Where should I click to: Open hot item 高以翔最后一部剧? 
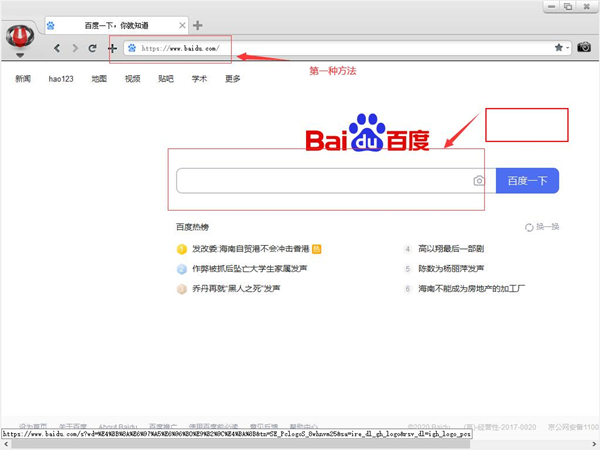(x=451, y=249)
